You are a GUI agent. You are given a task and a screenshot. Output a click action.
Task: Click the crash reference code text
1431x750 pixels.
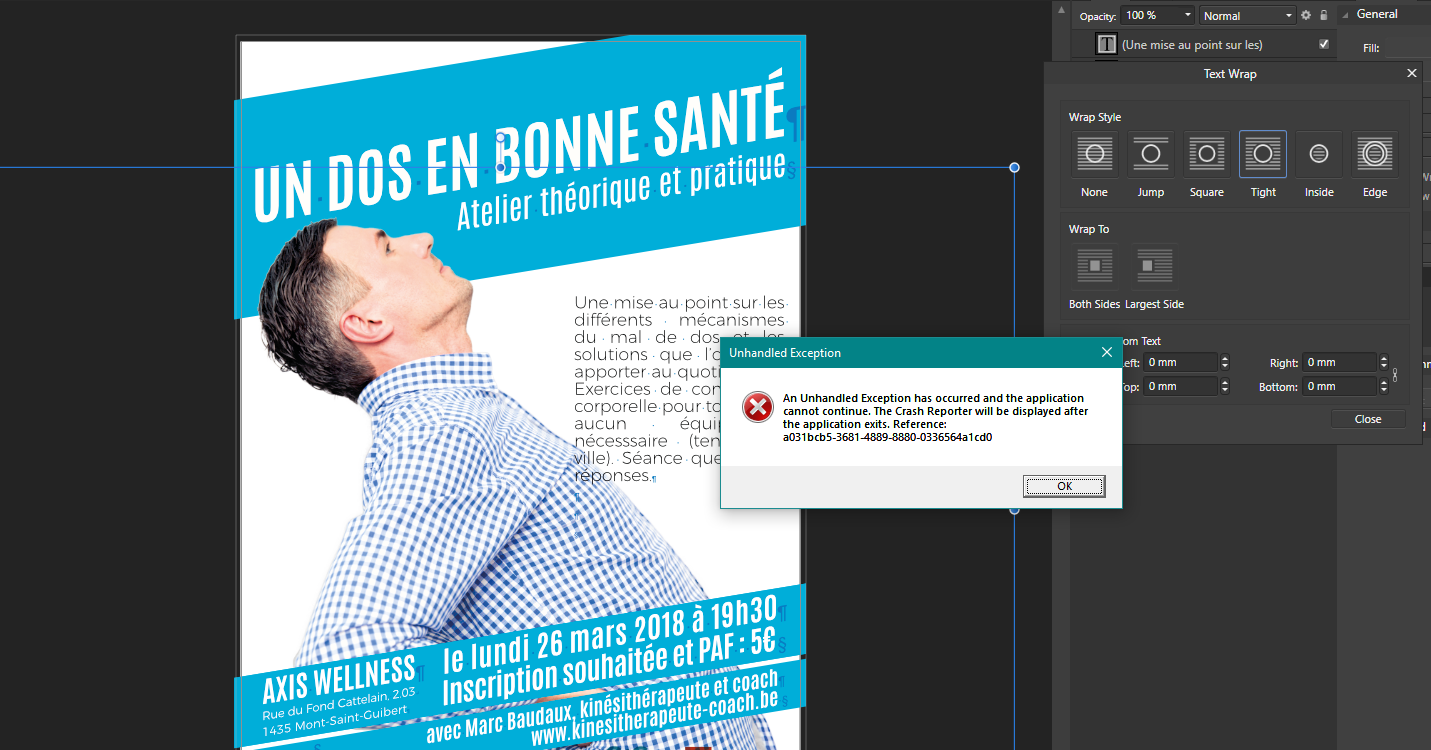(x=887, y=437)
